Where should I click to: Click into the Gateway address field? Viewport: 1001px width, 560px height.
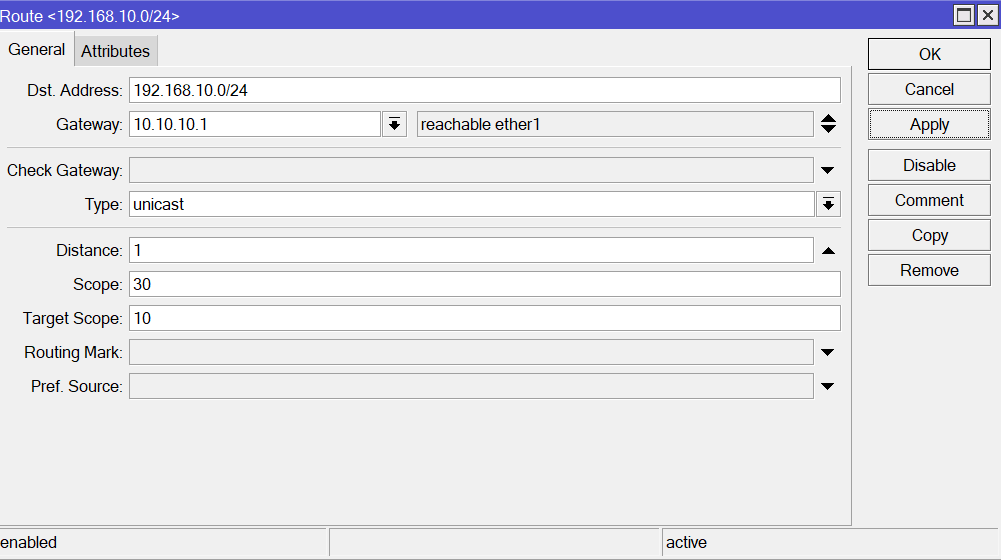[x=255, y=124]
